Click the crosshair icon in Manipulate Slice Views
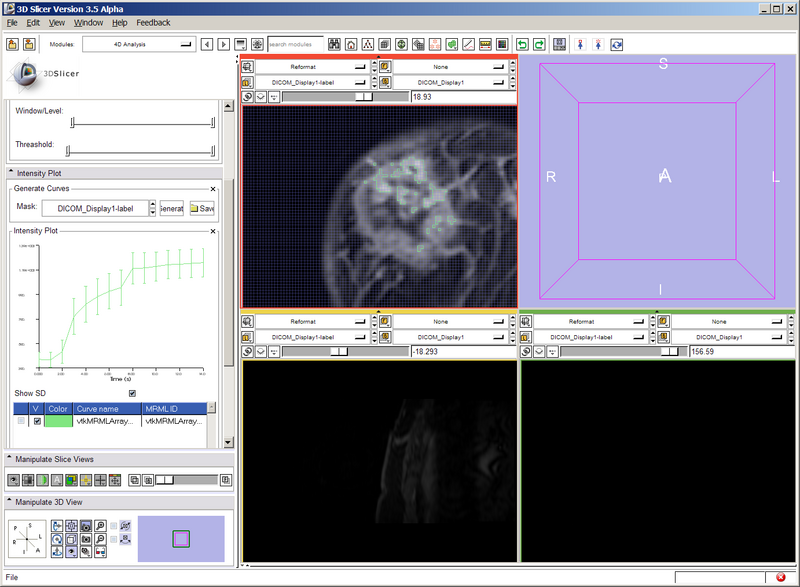800x587 pixels. click(87, 480)
